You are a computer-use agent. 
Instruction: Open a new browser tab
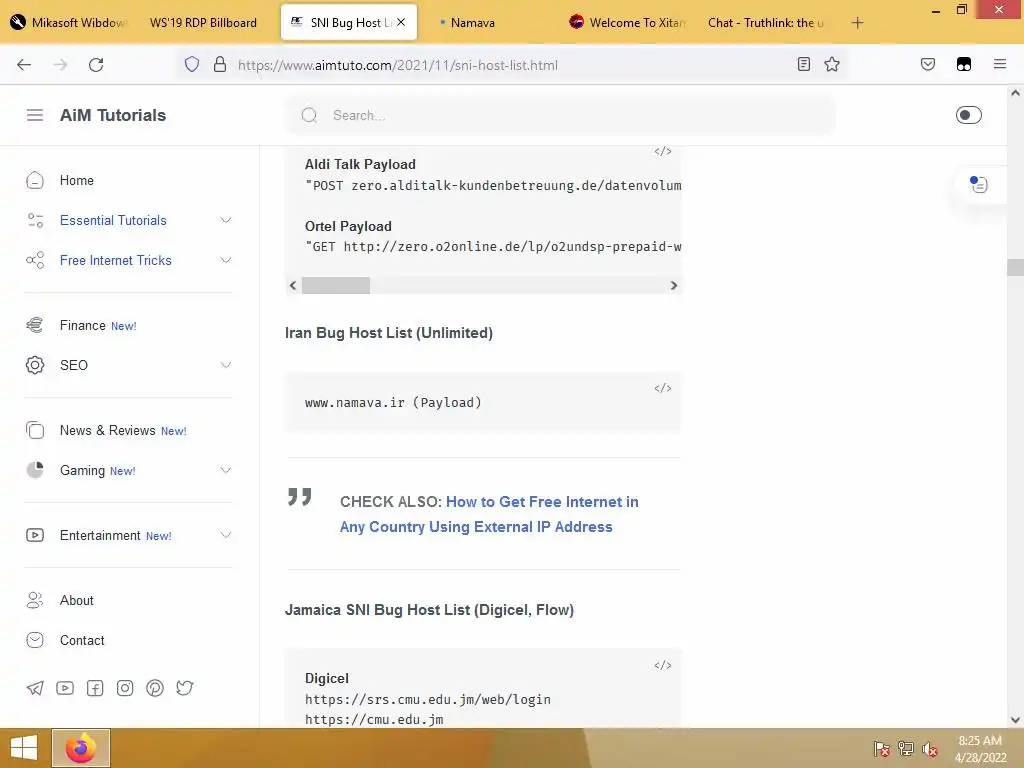click(x=857, y=23)
